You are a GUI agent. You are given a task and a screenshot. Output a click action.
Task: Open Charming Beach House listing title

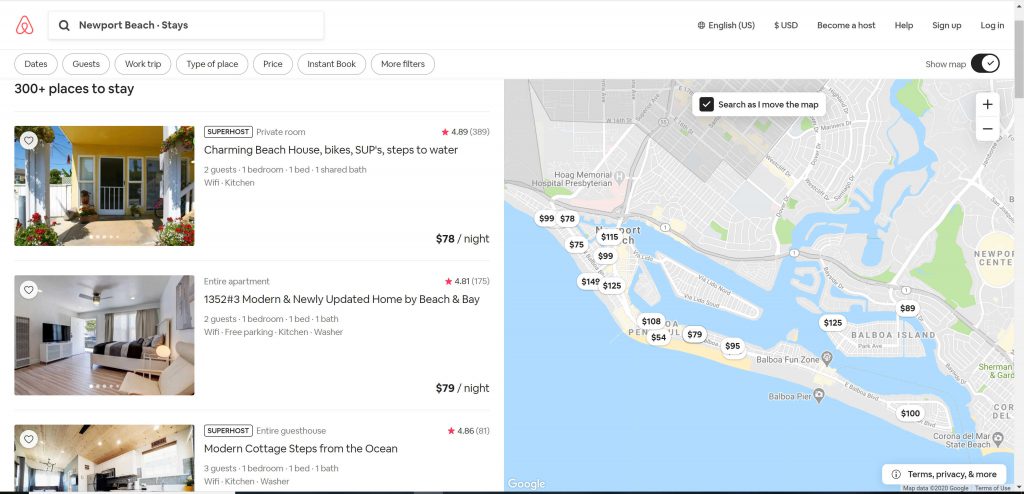[330, 150]
